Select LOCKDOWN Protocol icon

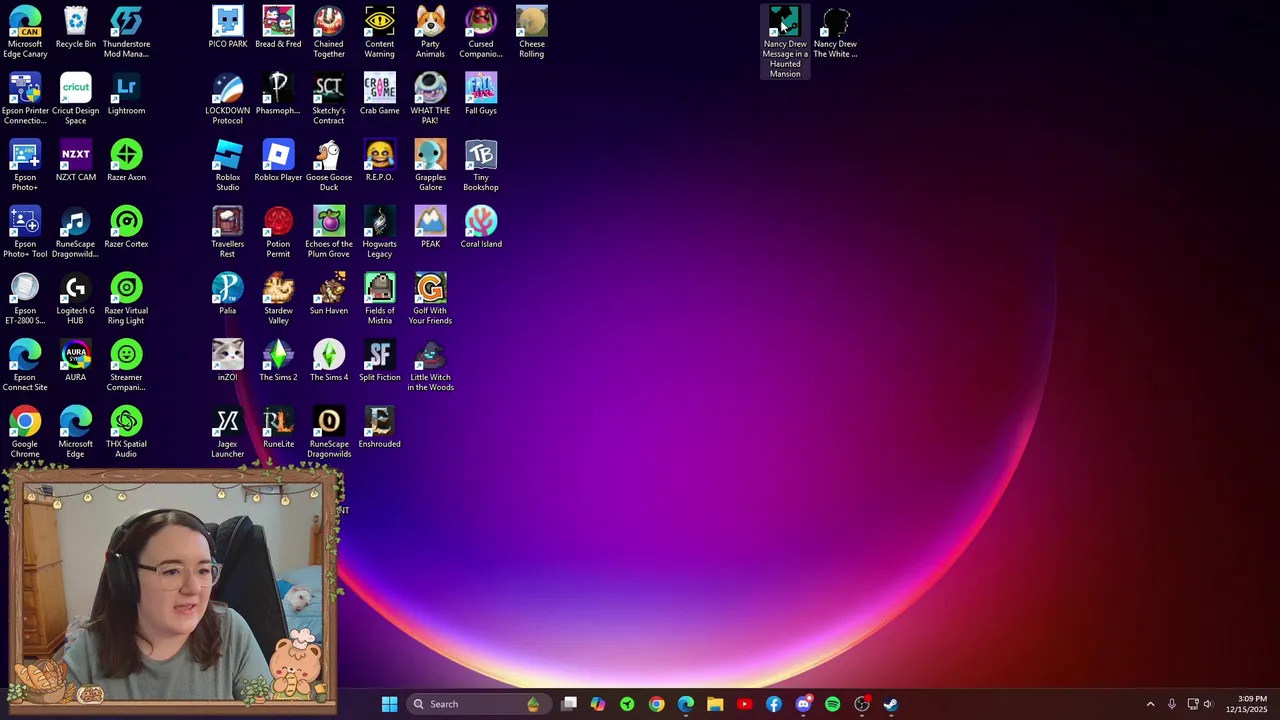click(x=227, y=99)
